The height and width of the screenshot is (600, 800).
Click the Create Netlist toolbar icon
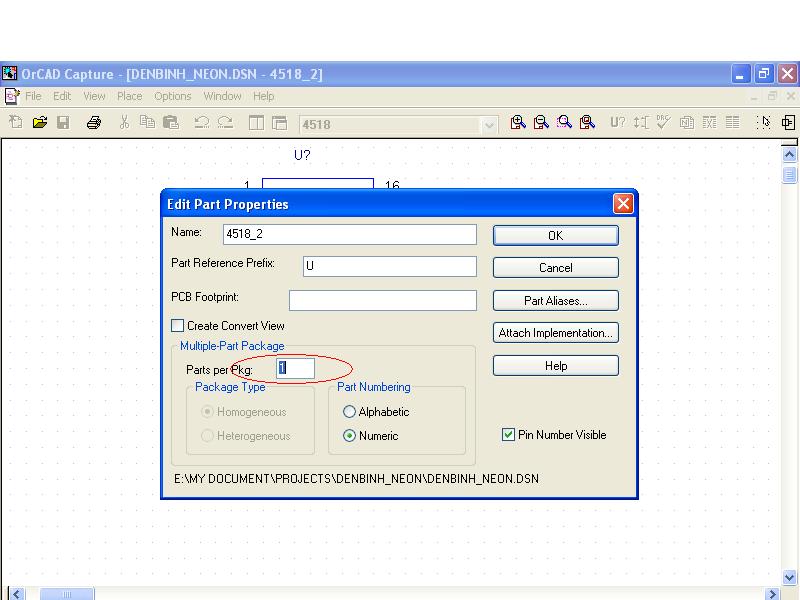coord(687,122)
